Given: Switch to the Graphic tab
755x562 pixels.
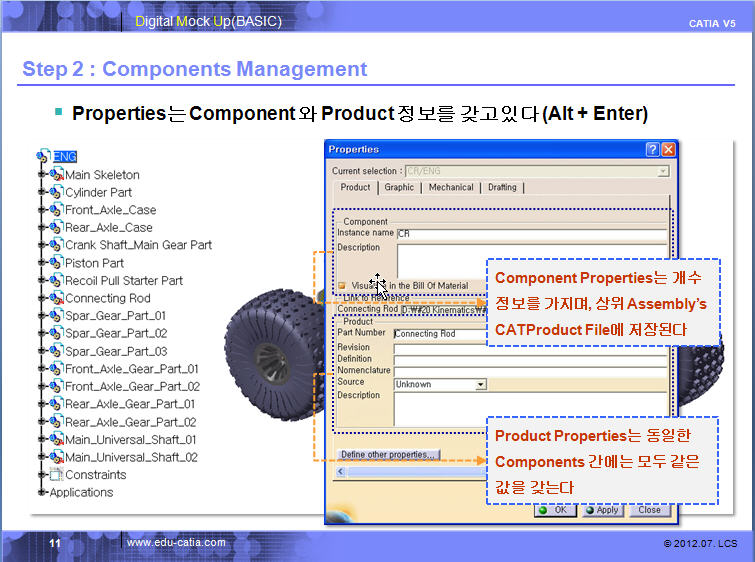Looking at the screenshot, I should pyautogui.click(x=399, y=187).
